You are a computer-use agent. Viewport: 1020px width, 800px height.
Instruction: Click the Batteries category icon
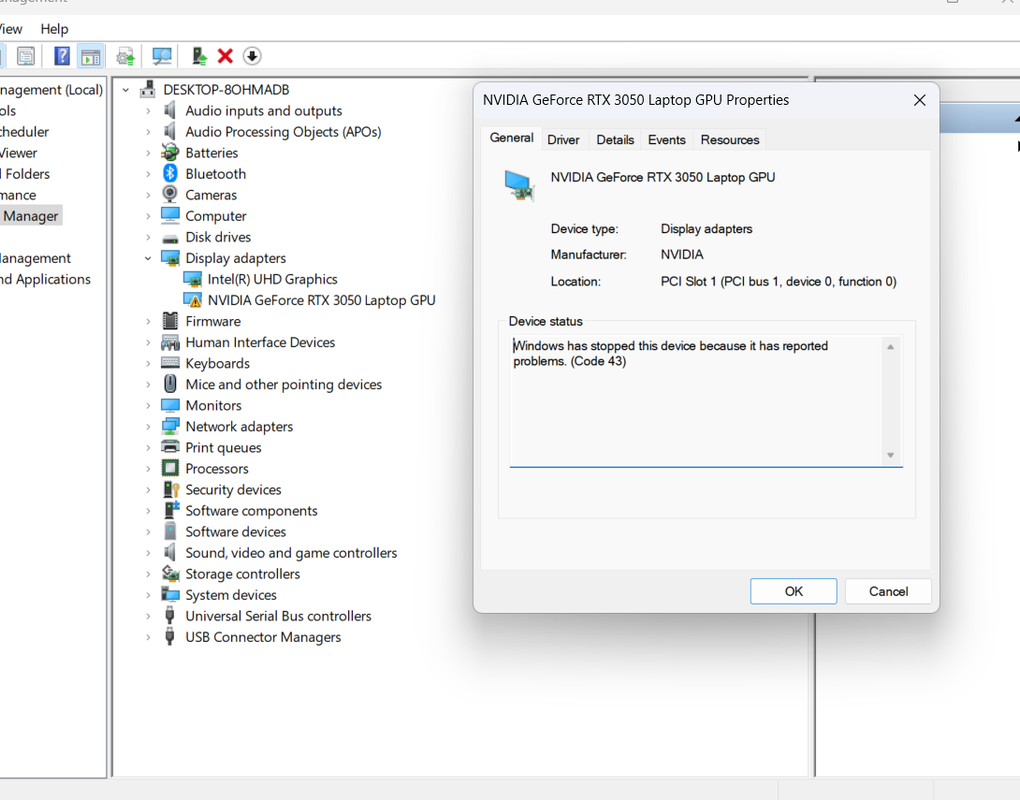click(170, 153)
